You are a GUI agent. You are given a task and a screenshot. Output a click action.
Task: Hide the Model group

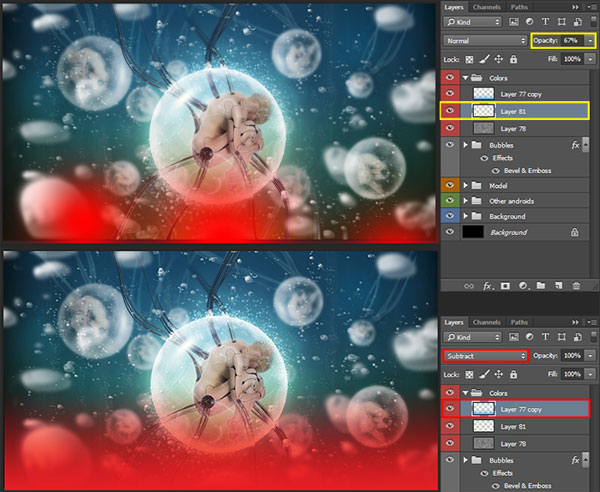point(450,185)
